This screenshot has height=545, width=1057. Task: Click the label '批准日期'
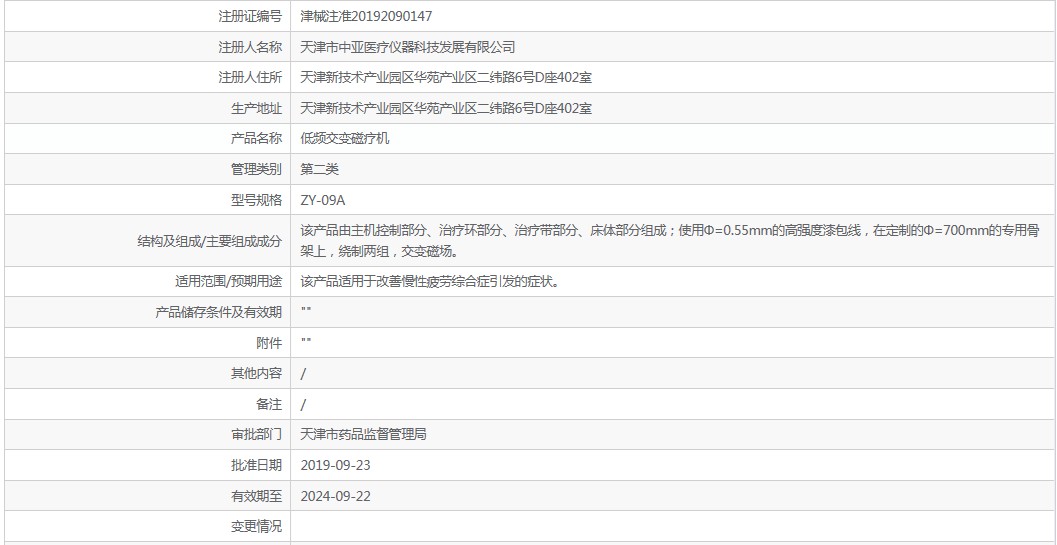coord(257,465)
